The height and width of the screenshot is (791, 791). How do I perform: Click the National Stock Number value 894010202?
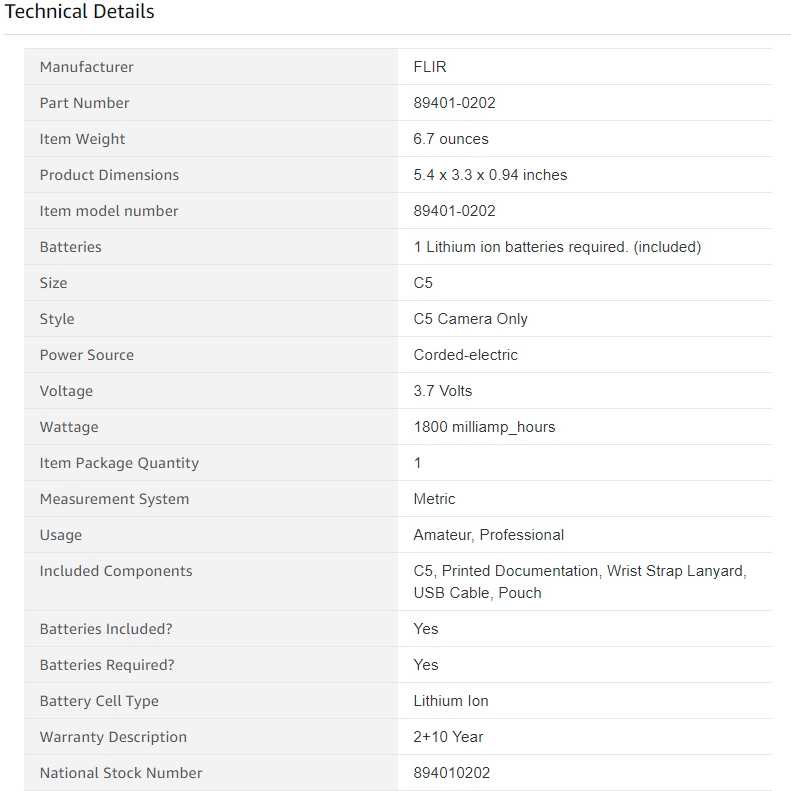(x=452, y=773)
